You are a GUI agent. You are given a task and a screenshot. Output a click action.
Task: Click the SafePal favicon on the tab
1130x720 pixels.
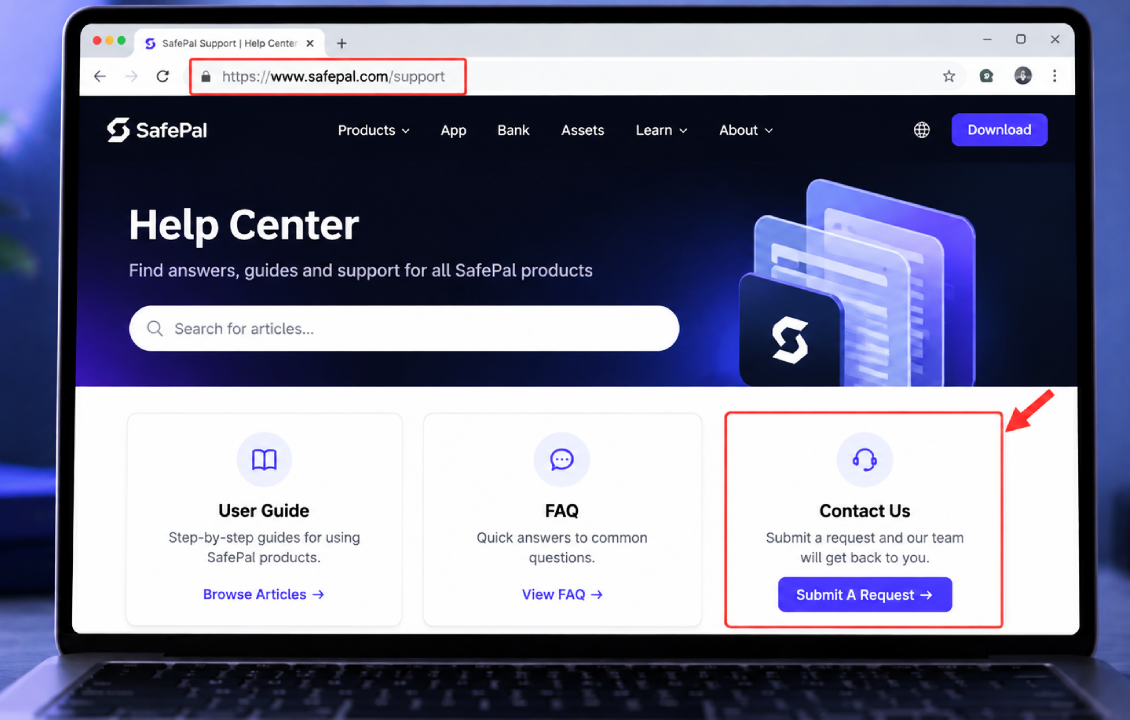(x=151, y=43)
